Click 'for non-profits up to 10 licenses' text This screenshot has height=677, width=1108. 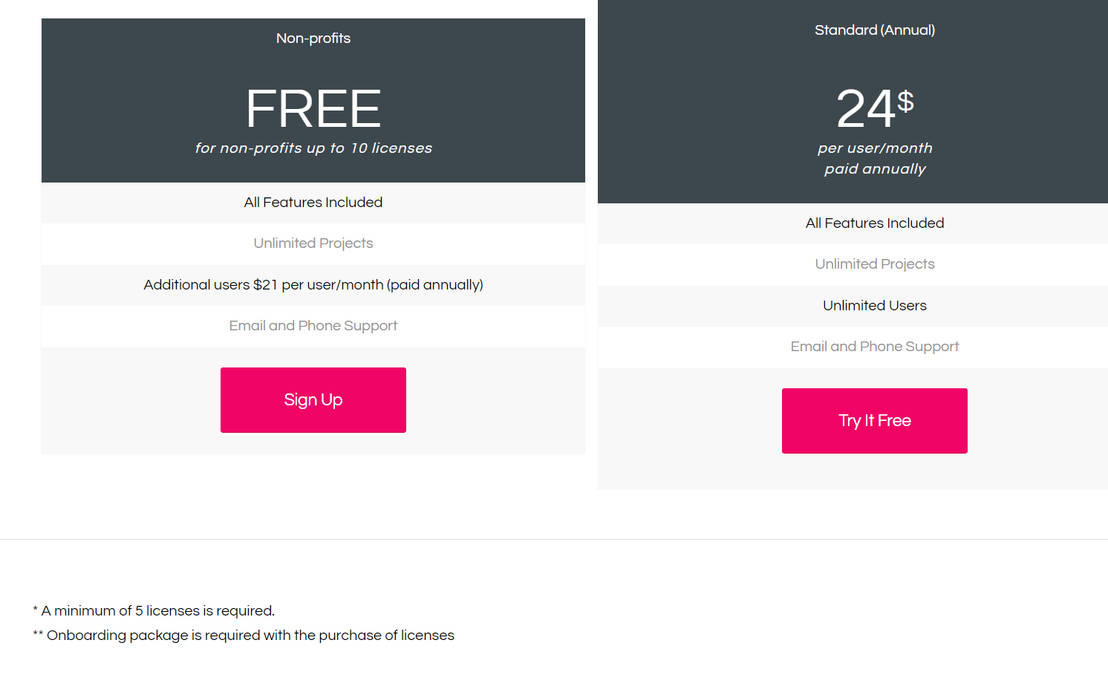point(313,147)
